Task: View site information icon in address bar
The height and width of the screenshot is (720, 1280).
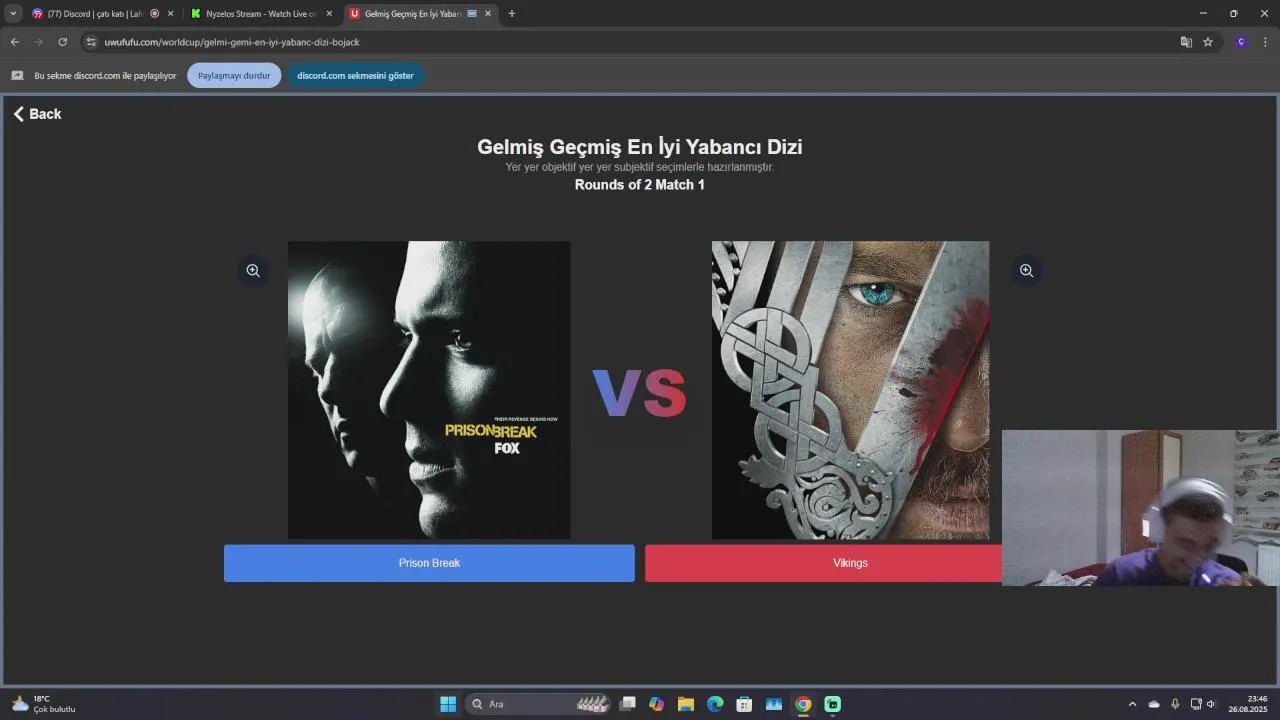Action: 91,42
